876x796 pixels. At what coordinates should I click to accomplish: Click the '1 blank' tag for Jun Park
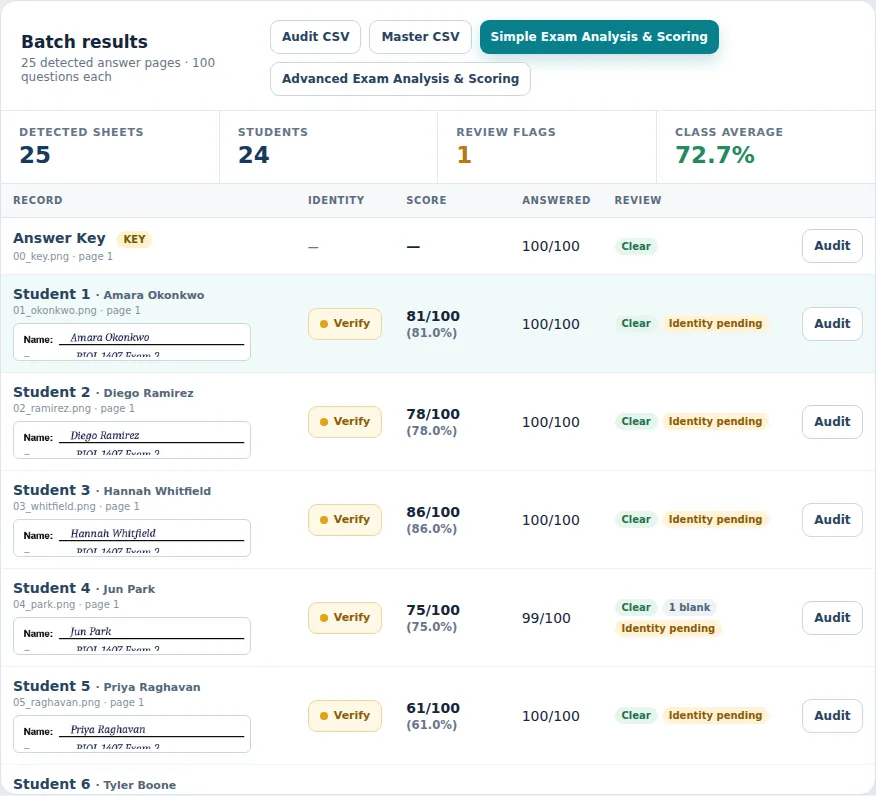tap(689, 607)
